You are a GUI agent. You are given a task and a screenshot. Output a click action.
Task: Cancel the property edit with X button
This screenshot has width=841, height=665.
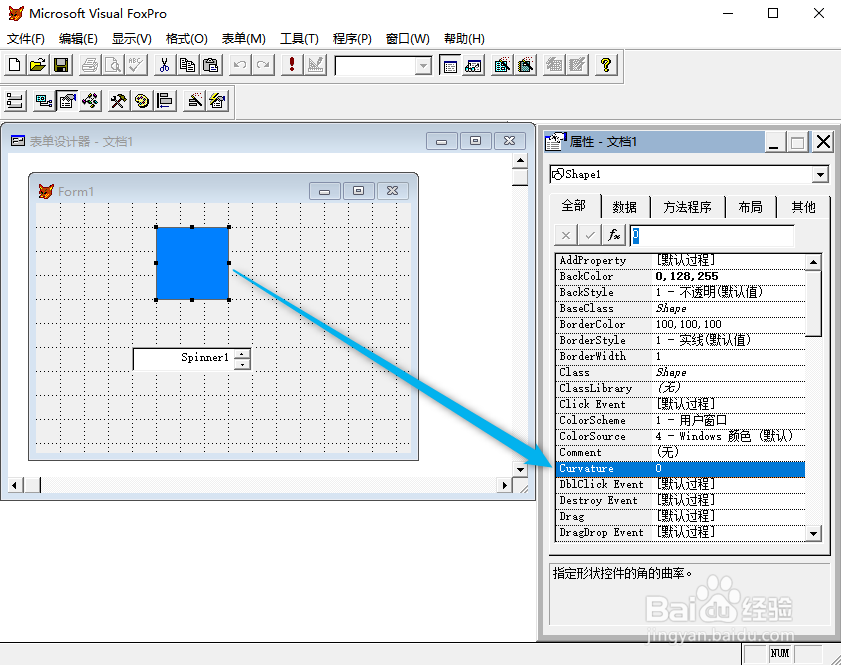566,235
